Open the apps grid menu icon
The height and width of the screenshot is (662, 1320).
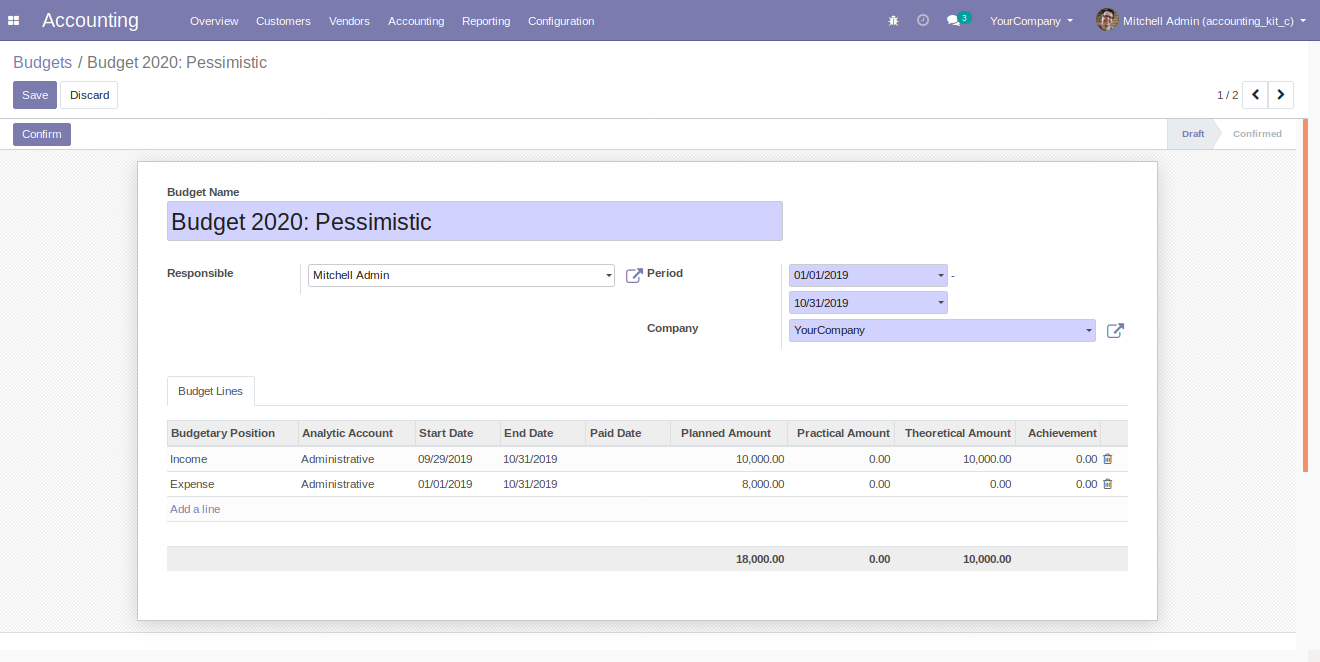[14, 21]
